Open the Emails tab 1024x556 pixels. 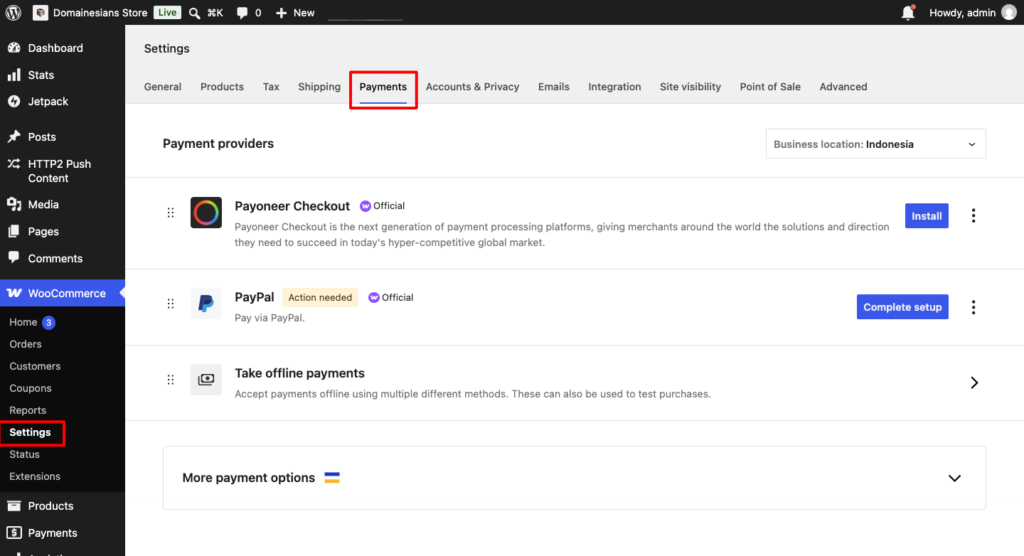pos(554,87)
